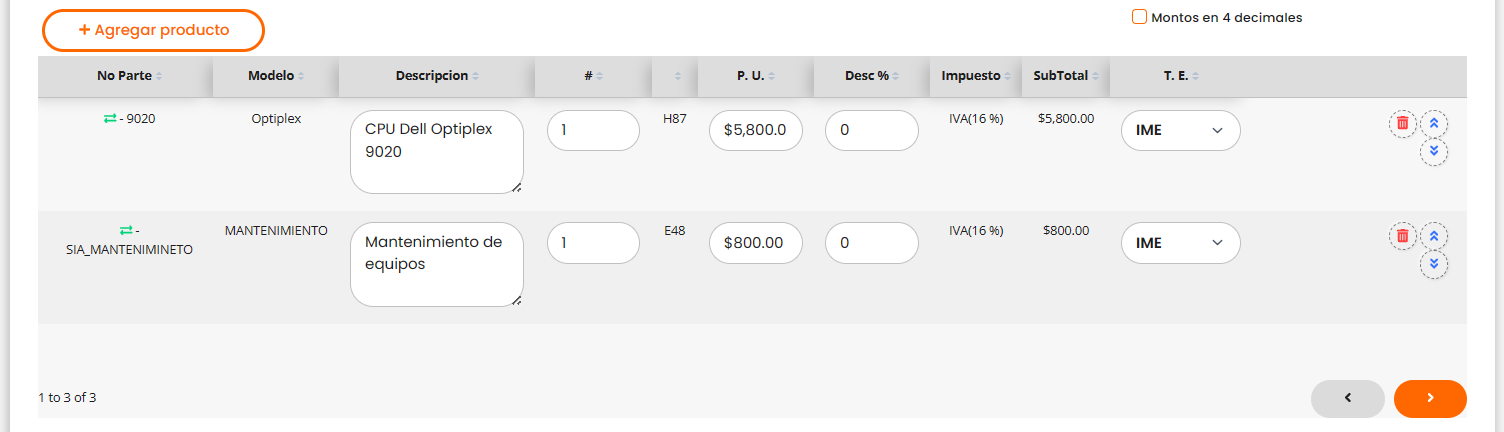This screenshot has width=1504, height=432.
Task: Delete the Mantenimiento de equipos row
Action: point(1402,236)
